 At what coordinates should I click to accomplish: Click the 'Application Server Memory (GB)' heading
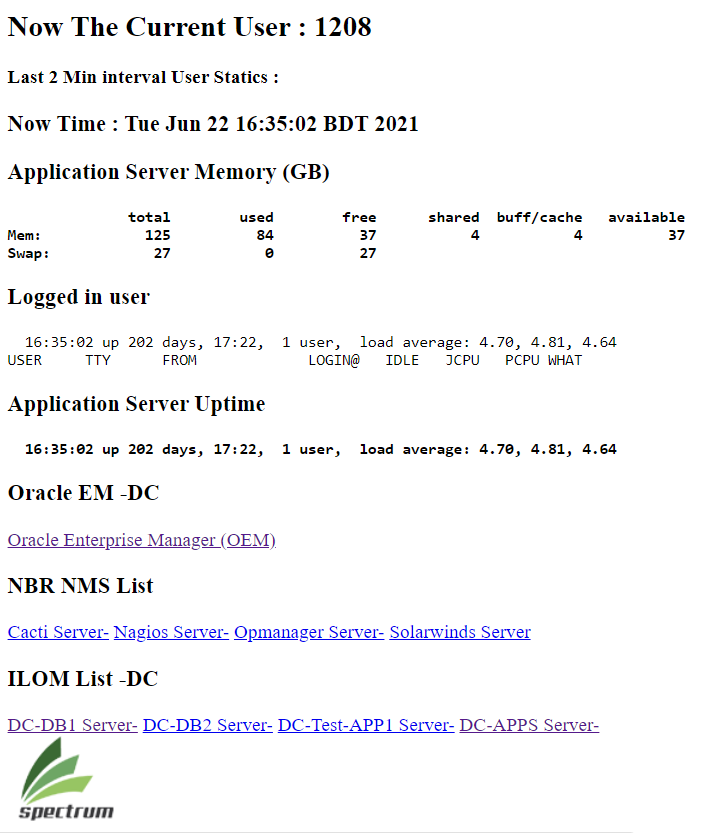coord(168,172)
